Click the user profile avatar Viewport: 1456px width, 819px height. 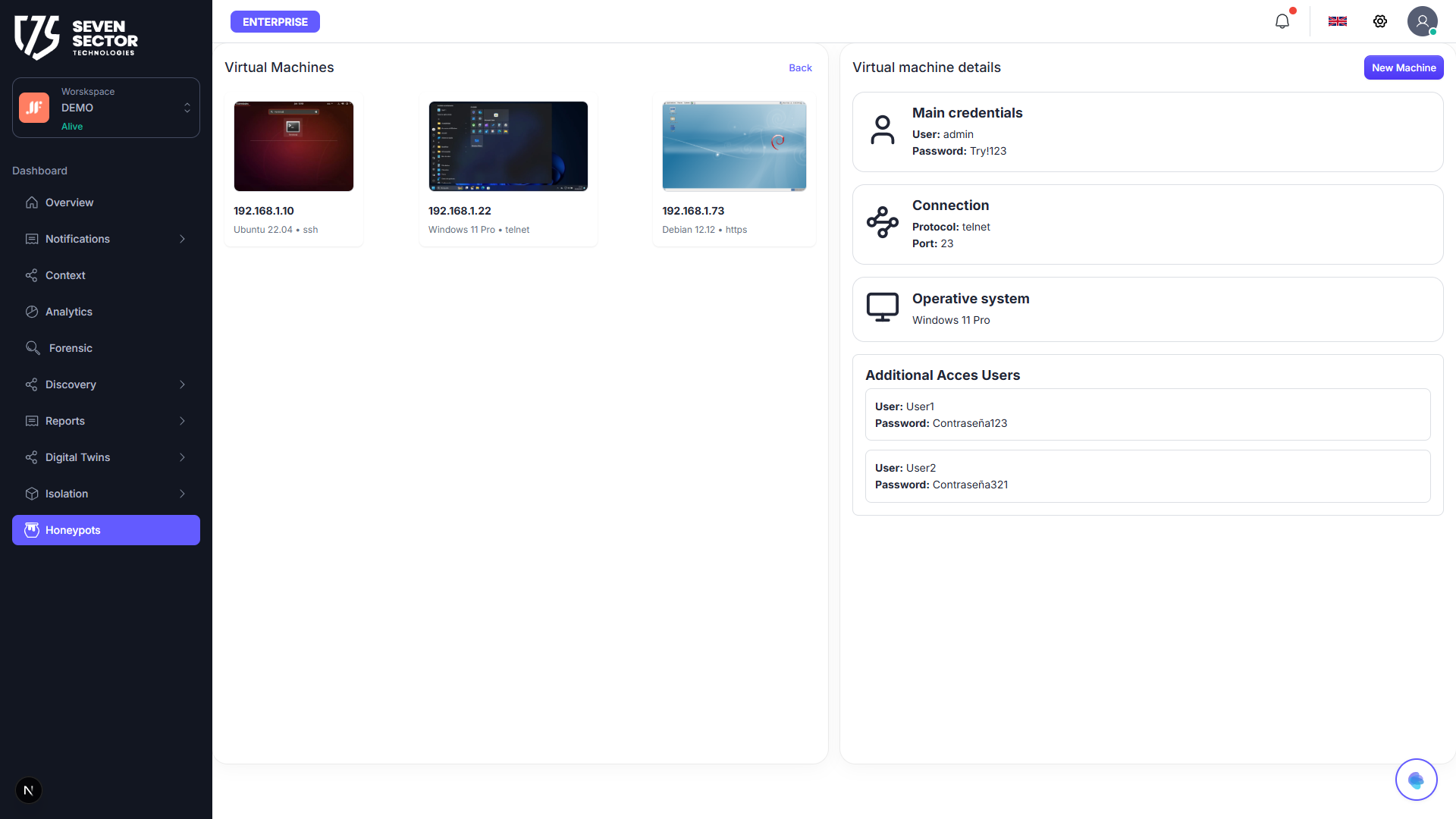pos(1422,21)
